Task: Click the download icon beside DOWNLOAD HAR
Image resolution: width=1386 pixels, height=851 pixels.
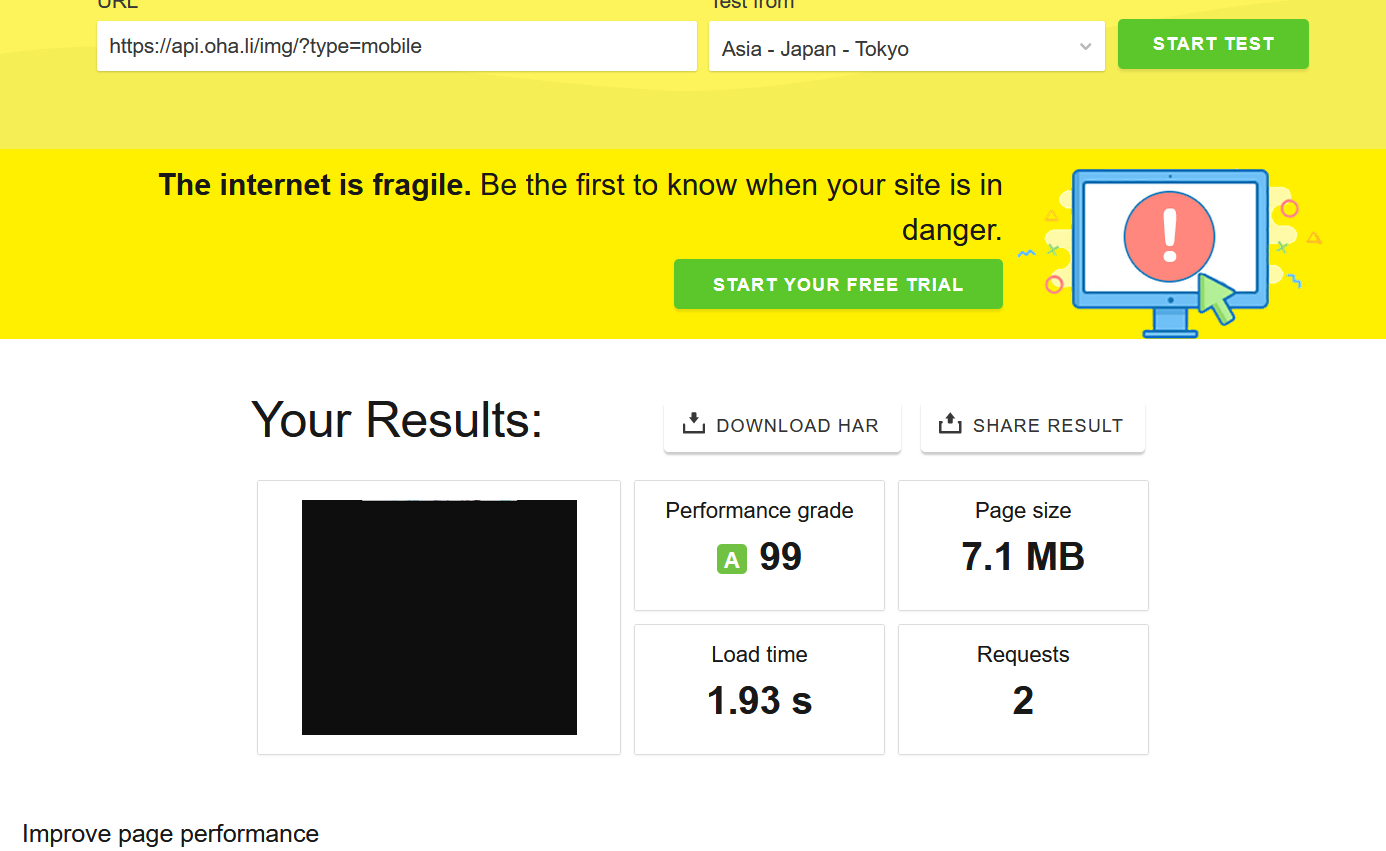Action: tap(693, 424)
